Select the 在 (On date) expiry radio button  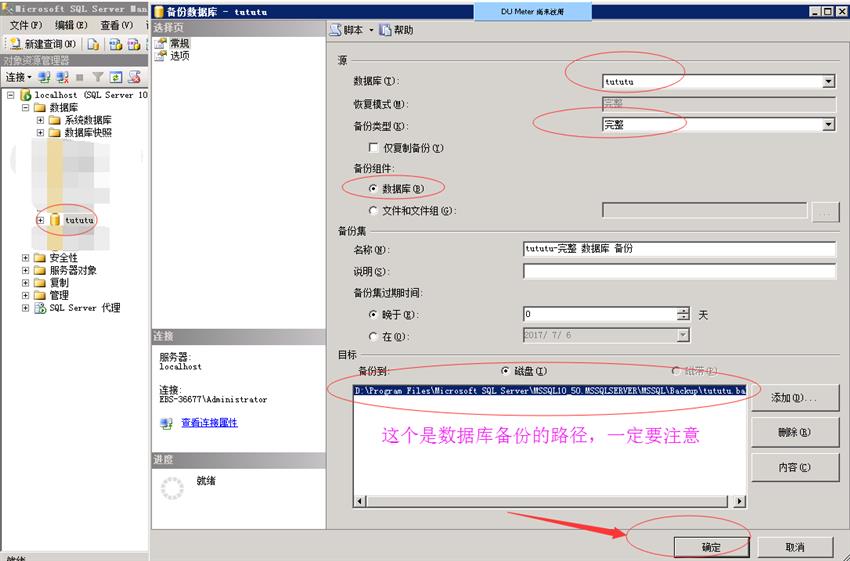click(x=374, y=336)
